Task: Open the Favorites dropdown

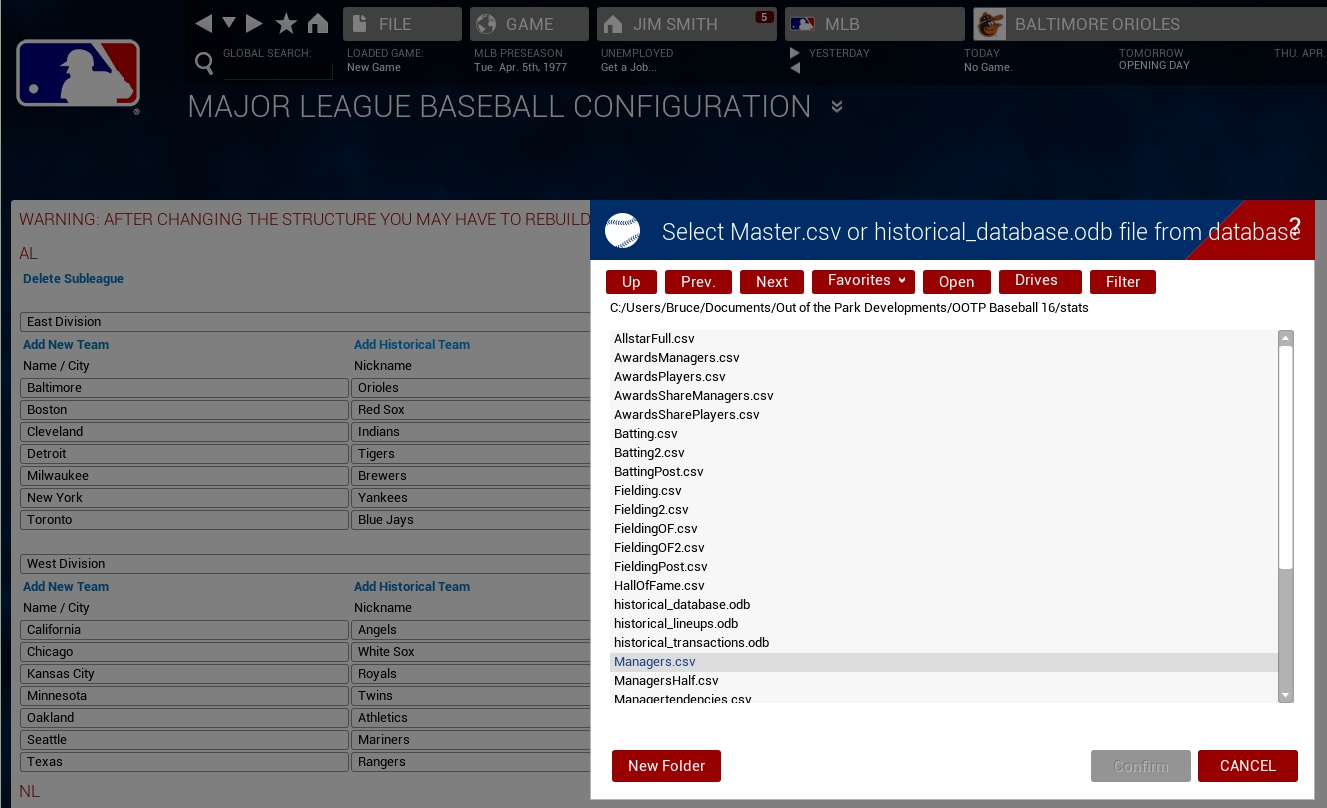Action: [x=863, y=281]
